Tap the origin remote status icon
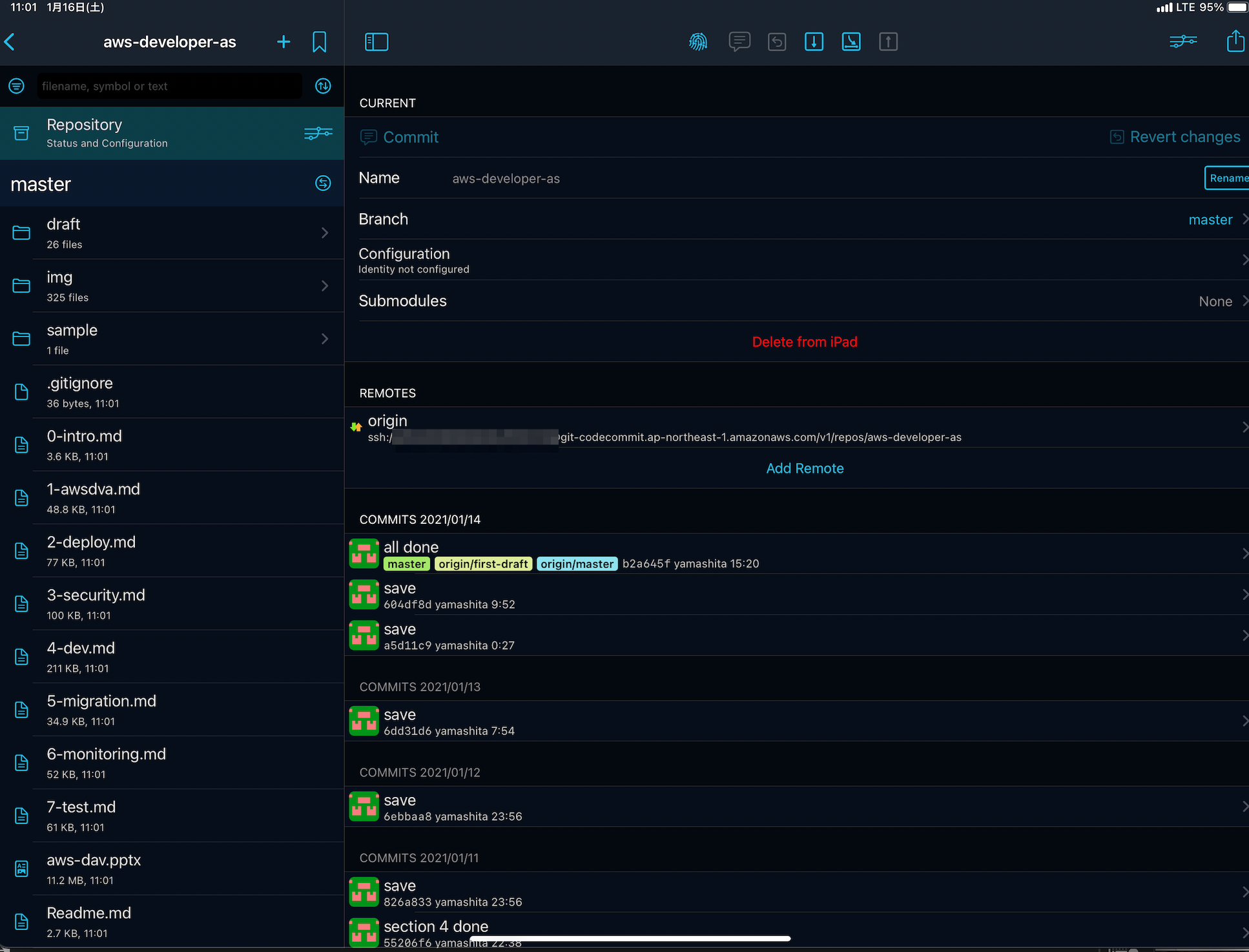Screen dimensions: 1249x952 tap(356, 427)
